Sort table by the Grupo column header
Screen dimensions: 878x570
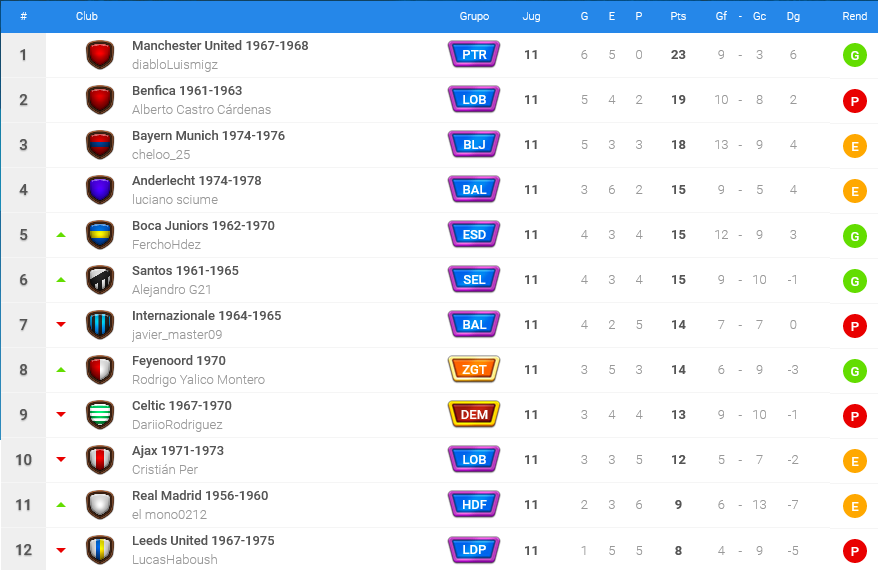click(474, 16)
